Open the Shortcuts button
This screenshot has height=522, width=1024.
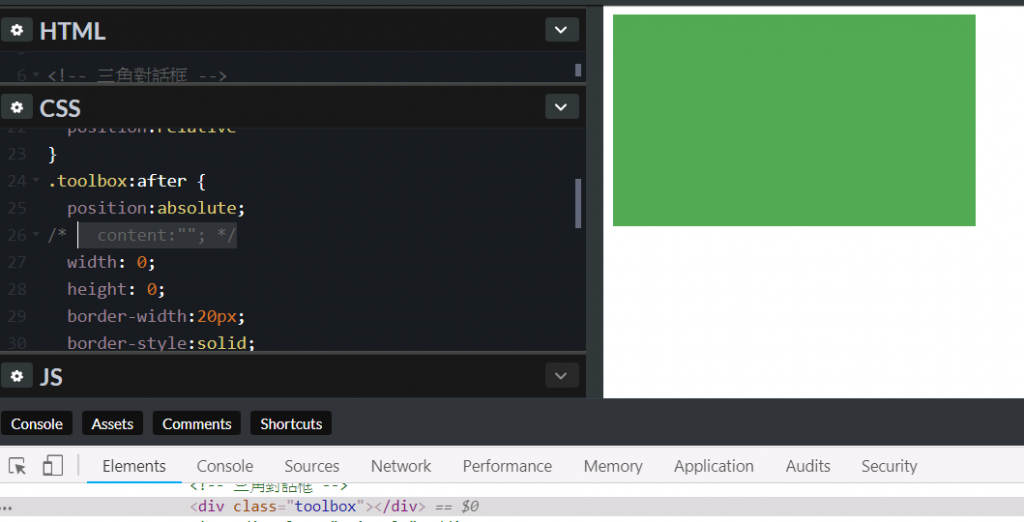click(x=291, y=423)
